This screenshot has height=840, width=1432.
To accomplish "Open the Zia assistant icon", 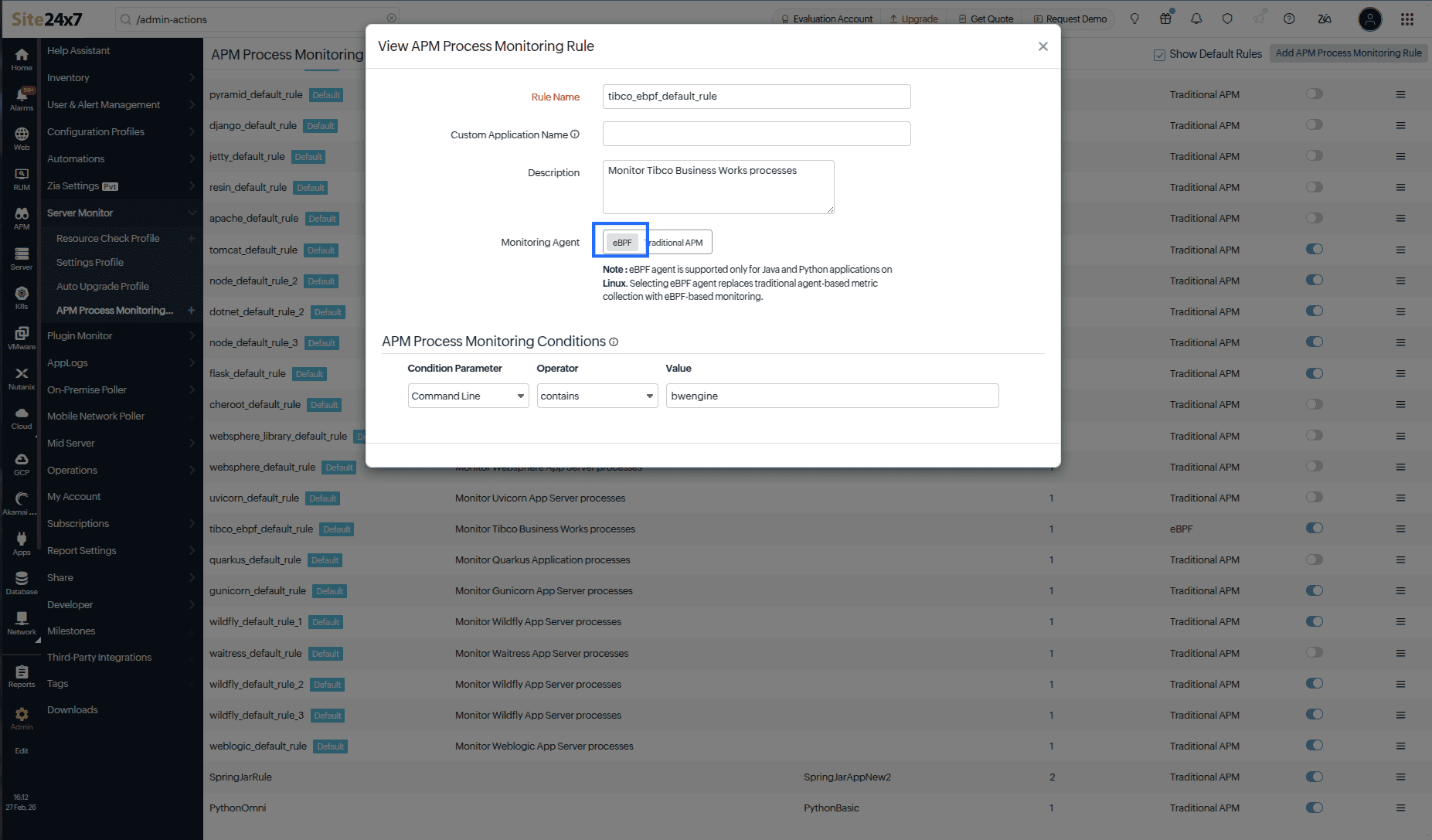I will 1325,19.
